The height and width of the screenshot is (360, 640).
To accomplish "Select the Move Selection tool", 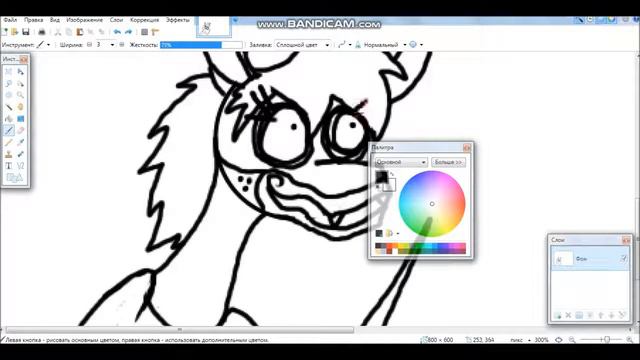I will (20, 84).
